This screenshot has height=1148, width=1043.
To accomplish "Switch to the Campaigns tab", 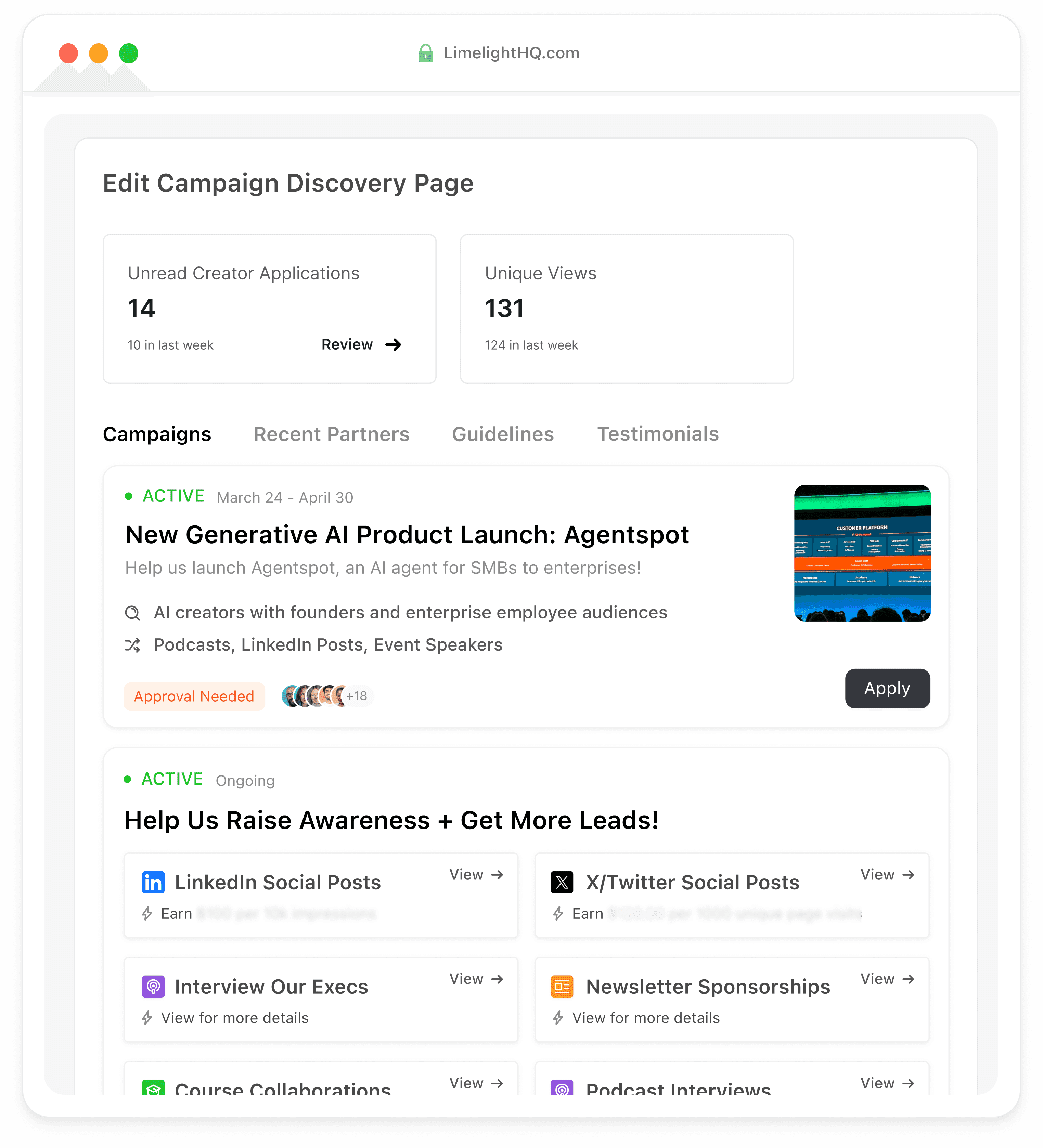I will 157,434.
